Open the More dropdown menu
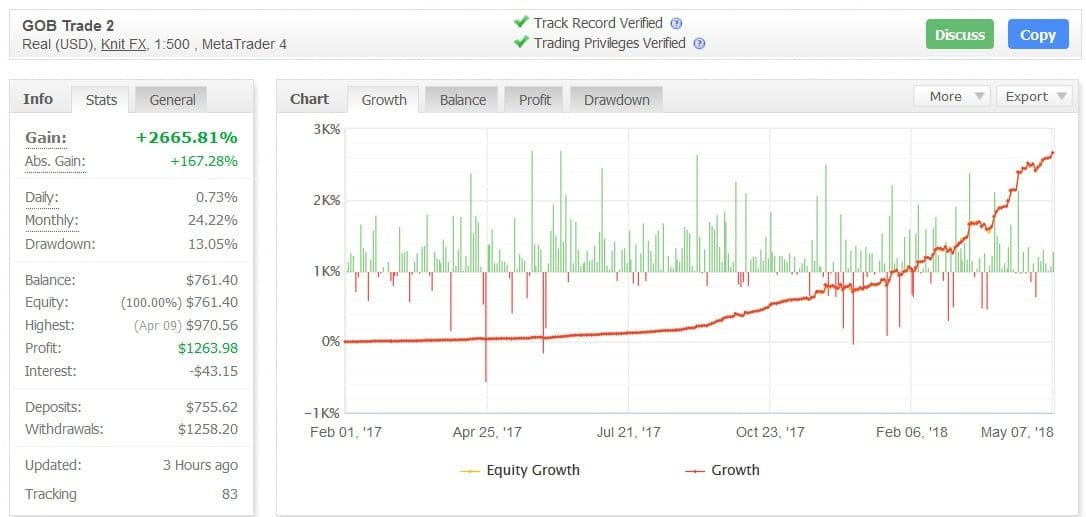Viewport: 1086px width, 517px height. pos(951,97)
